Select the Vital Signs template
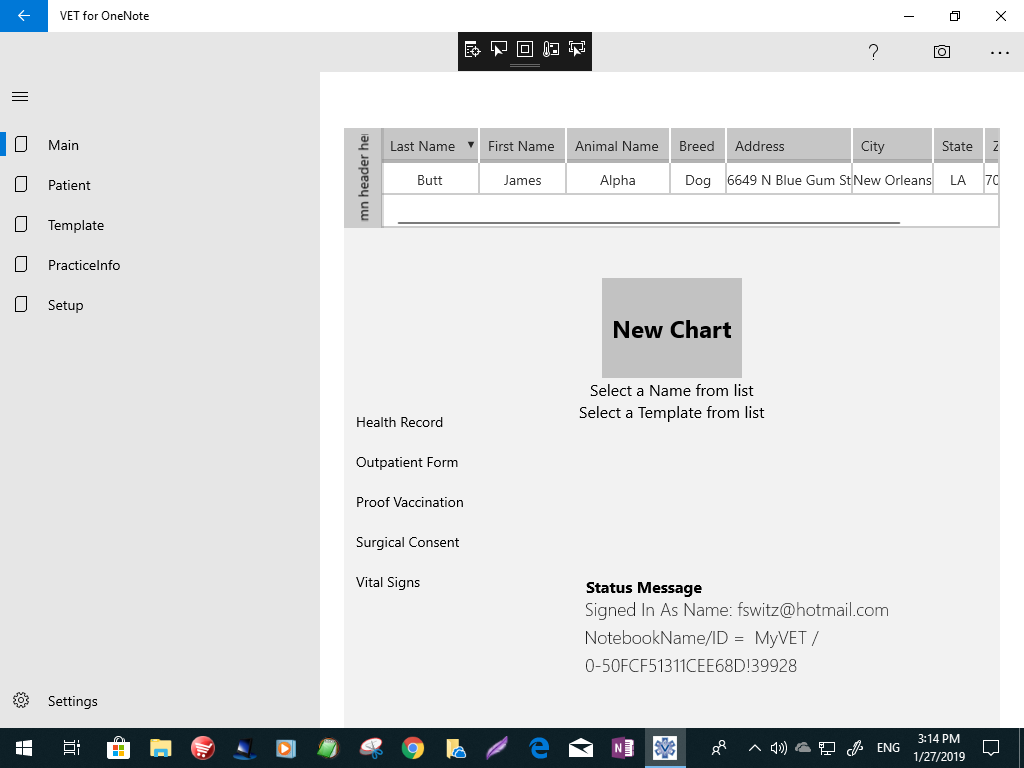 388,582
